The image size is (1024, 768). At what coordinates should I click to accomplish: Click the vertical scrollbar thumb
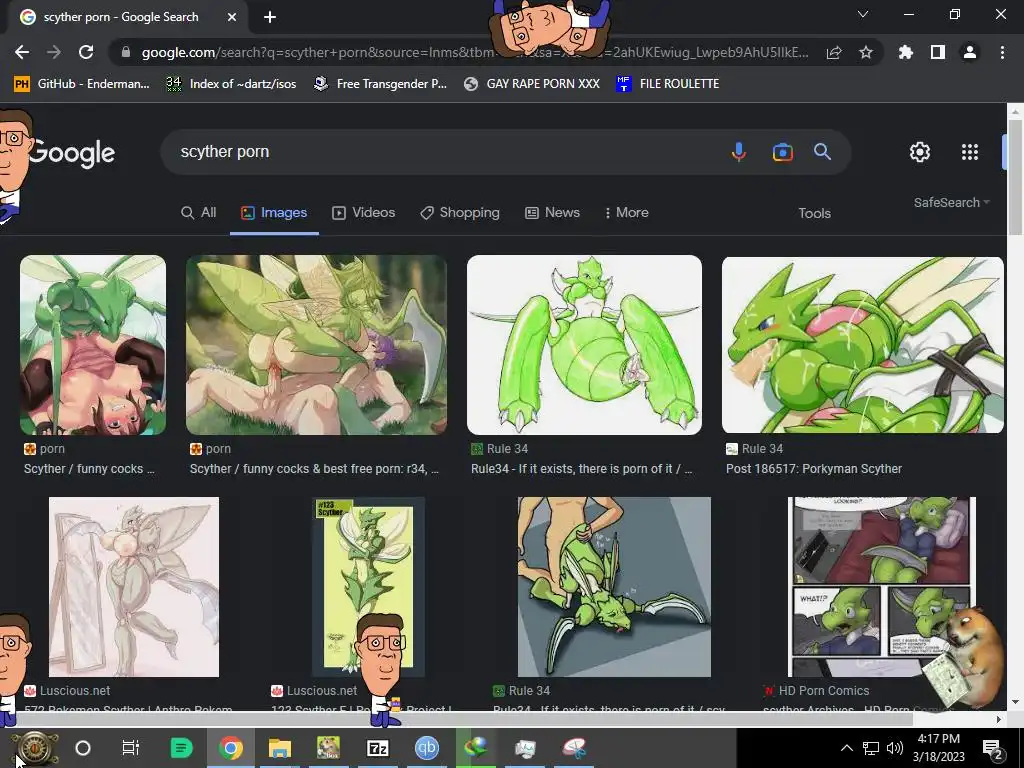coord(1015,178)
